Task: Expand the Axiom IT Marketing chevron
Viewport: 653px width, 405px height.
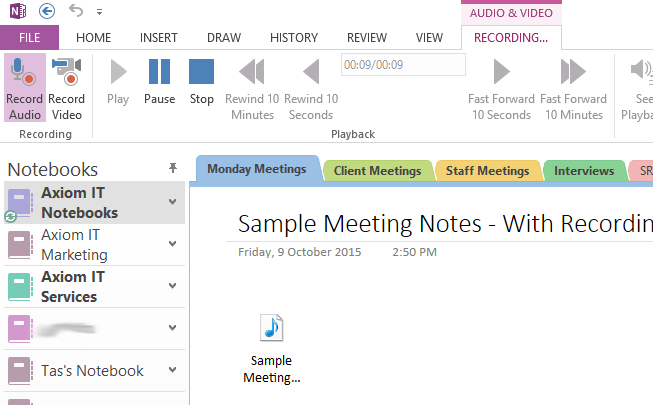Action: point(172,243)
